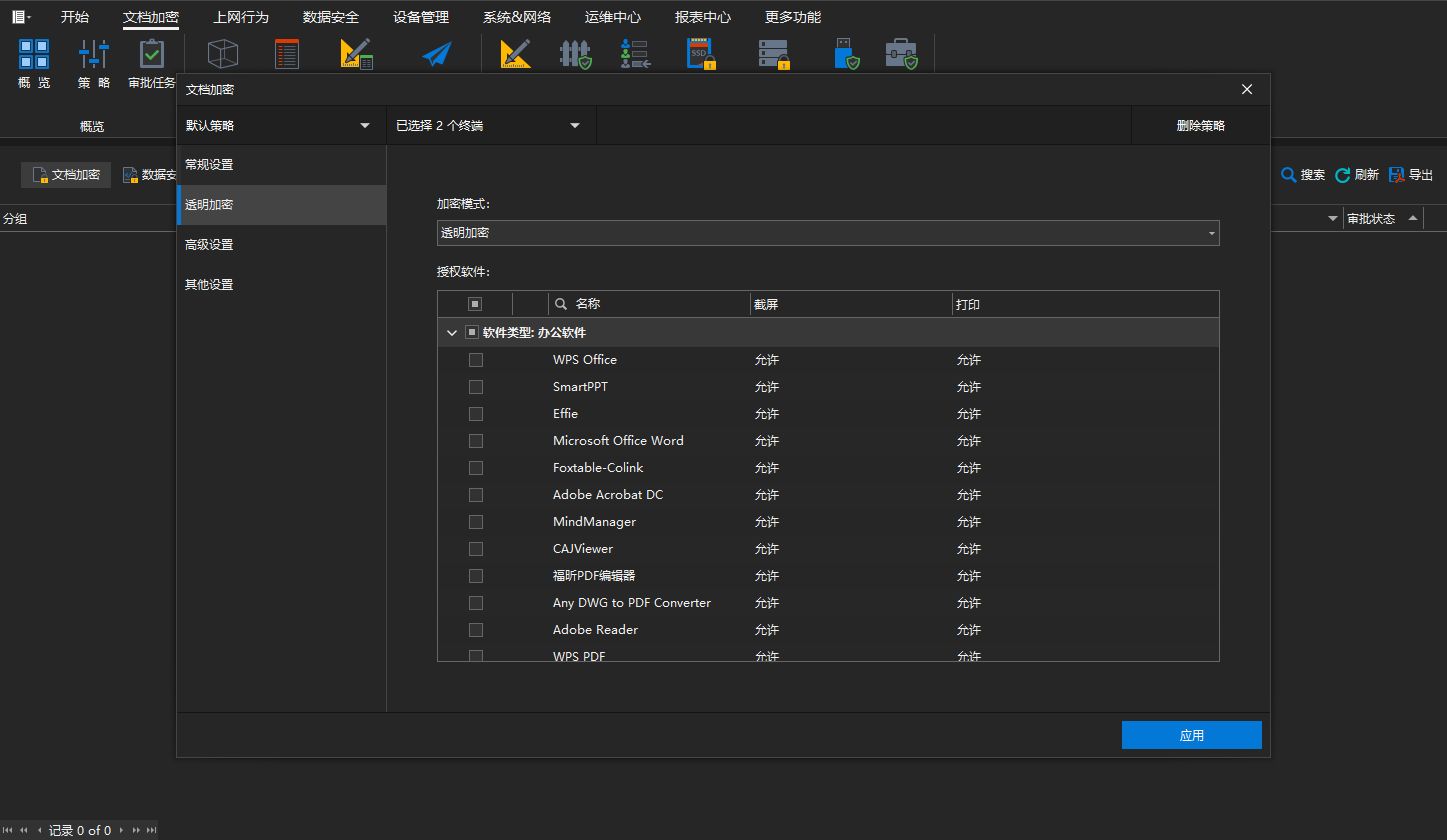Go to next record arrow in pager

tap(121, 830)
